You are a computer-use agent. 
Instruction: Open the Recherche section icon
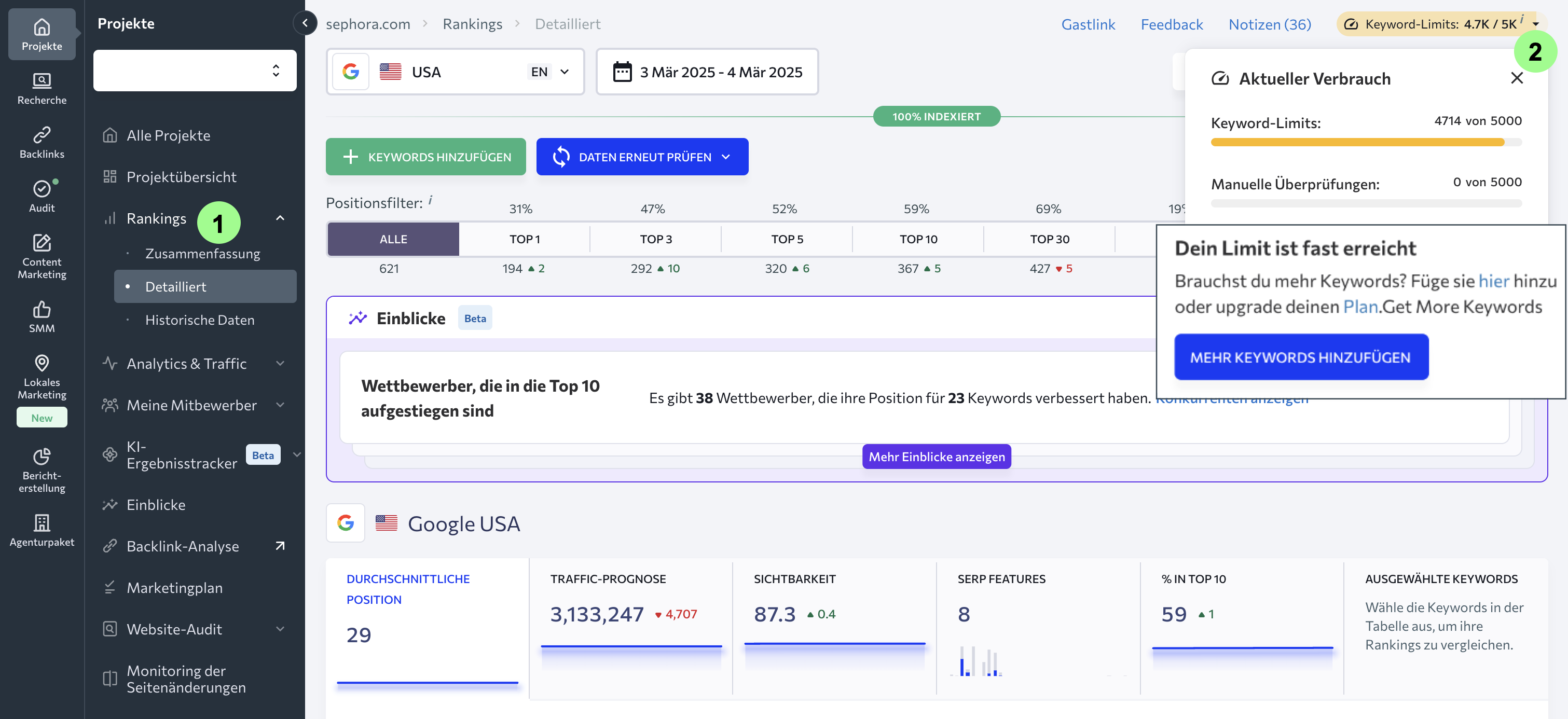tap(42, 80)
